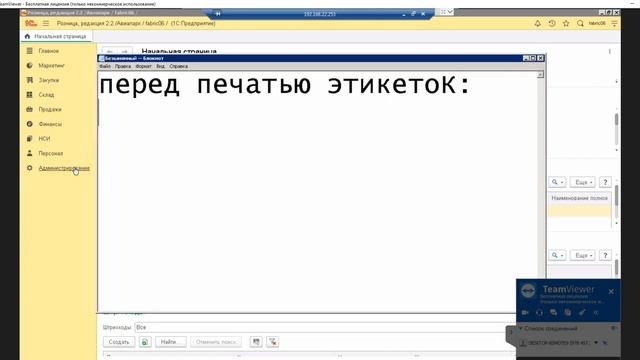
Task: Click the TeamViewer headset audio icon
Action: click(539, 312)
